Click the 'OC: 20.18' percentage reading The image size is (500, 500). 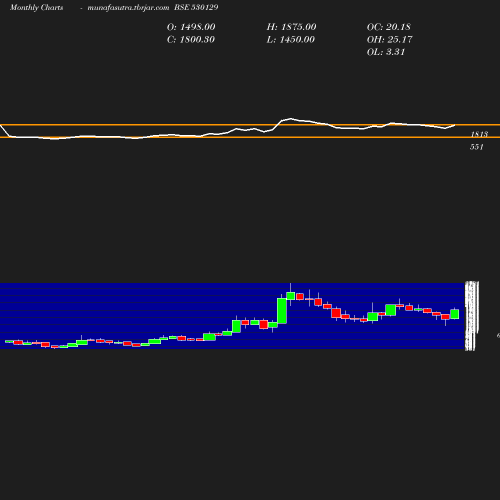(x=389, y=27)
